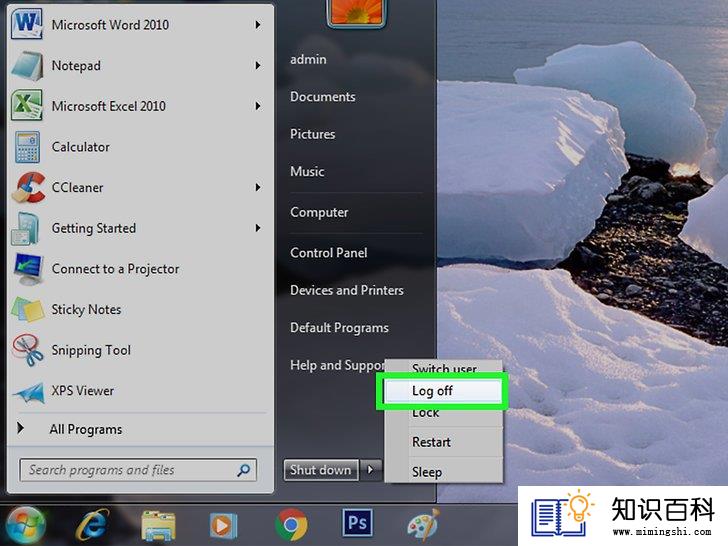The width and height of the screenshot is (728, 546).
Task: Expand Getting Started jump list arrow
Action: point(258,228)
